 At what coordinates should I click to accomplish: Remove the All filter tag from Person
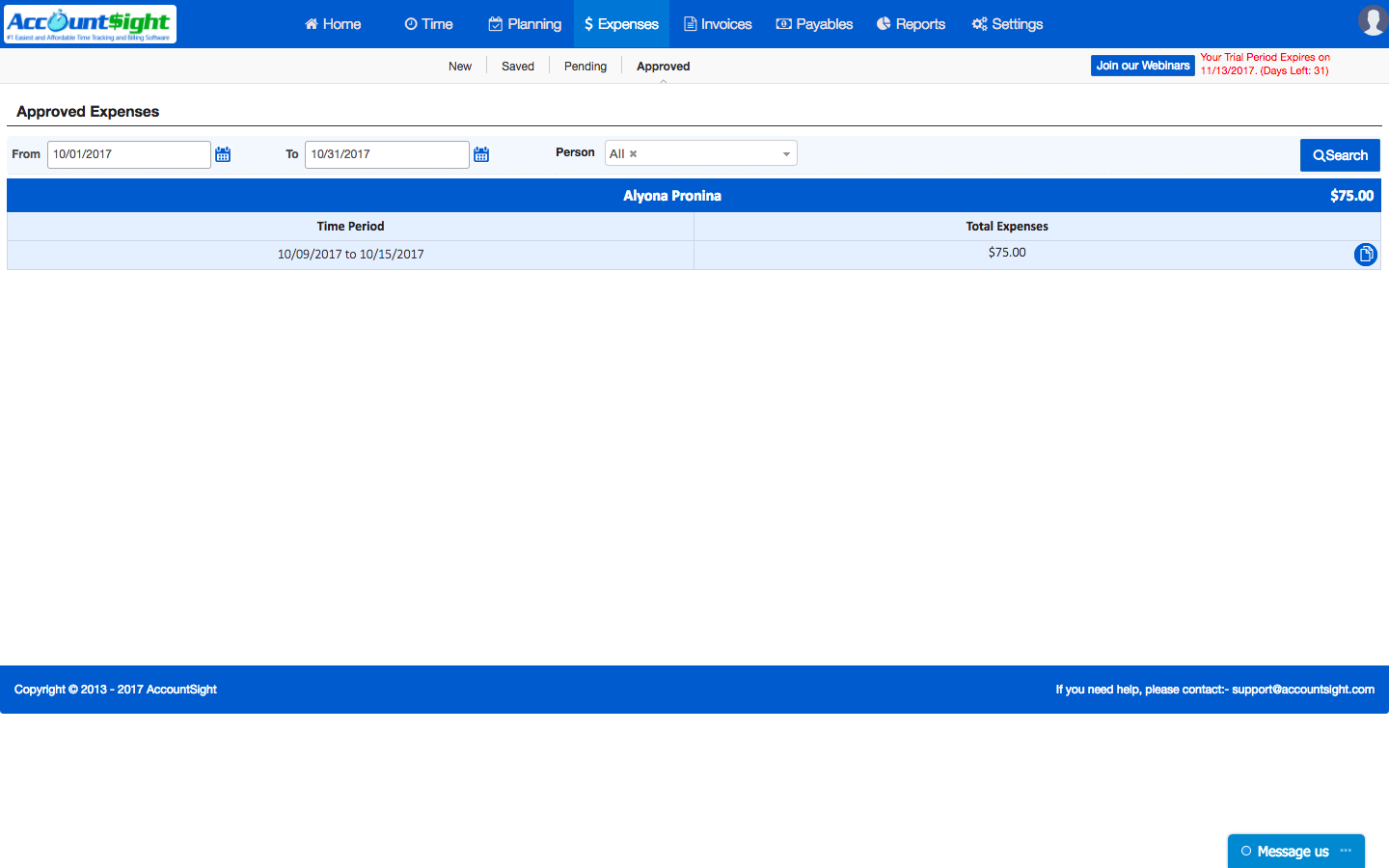(632, 152)
